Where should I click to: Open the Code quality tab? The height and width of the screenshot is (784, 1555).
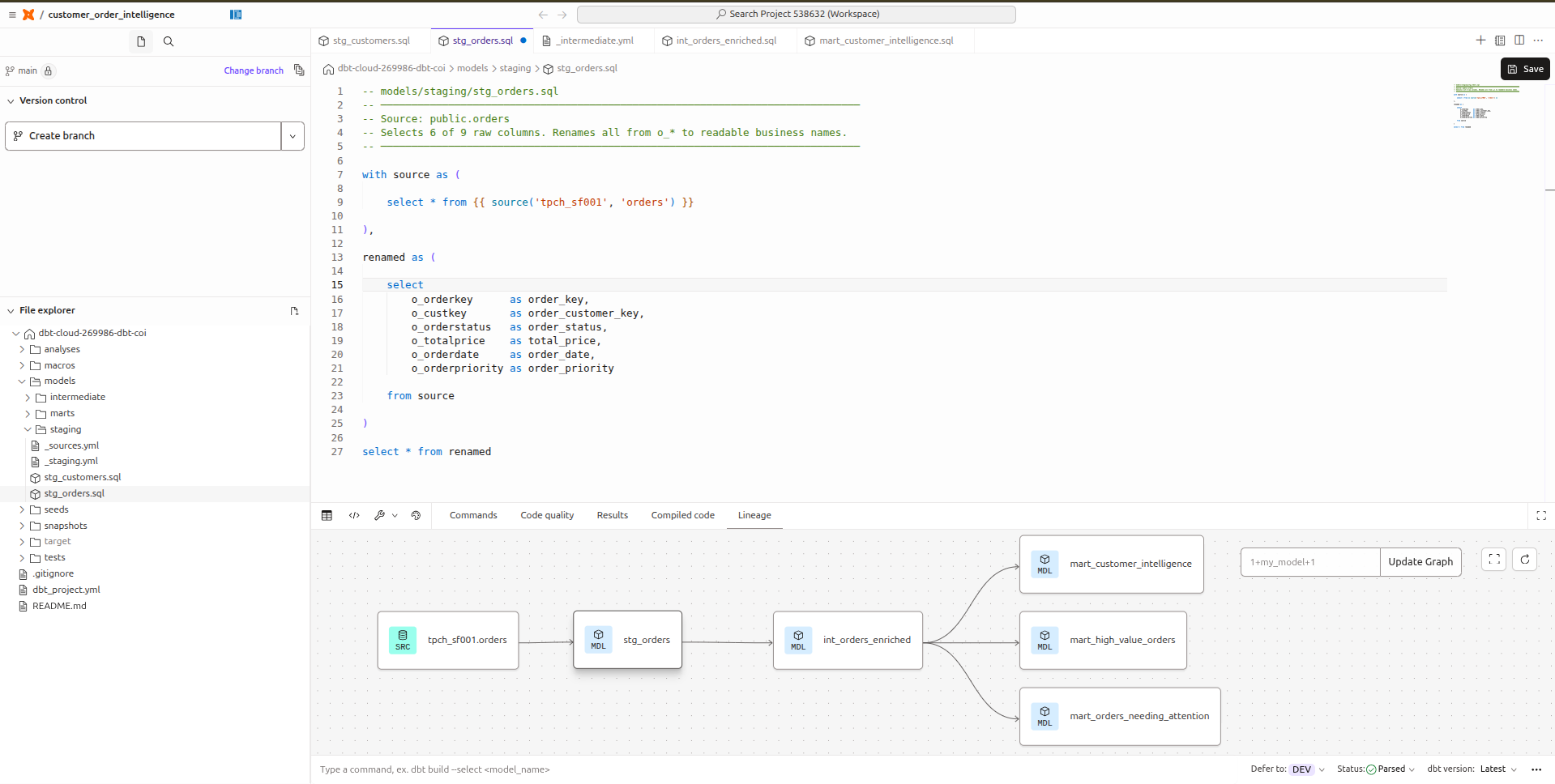[547, 515]
